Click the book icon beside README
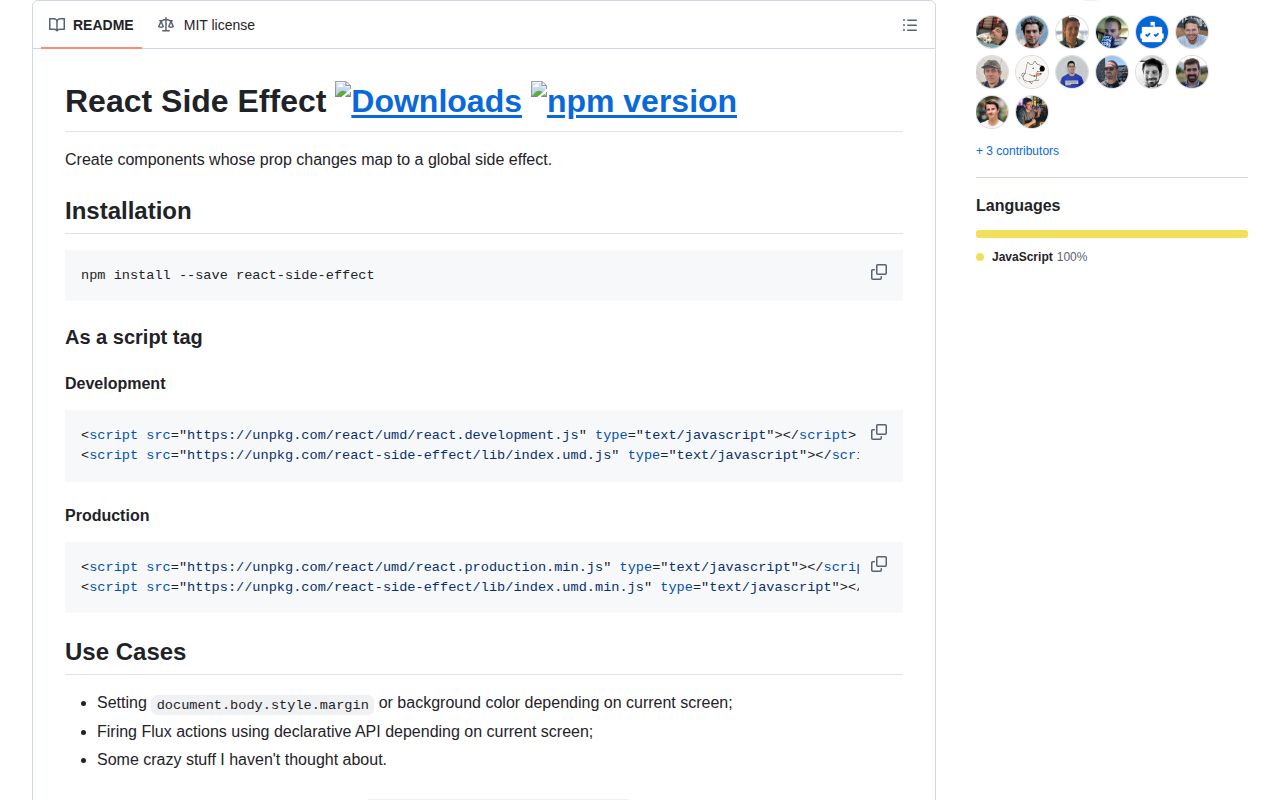 point(57,25)
